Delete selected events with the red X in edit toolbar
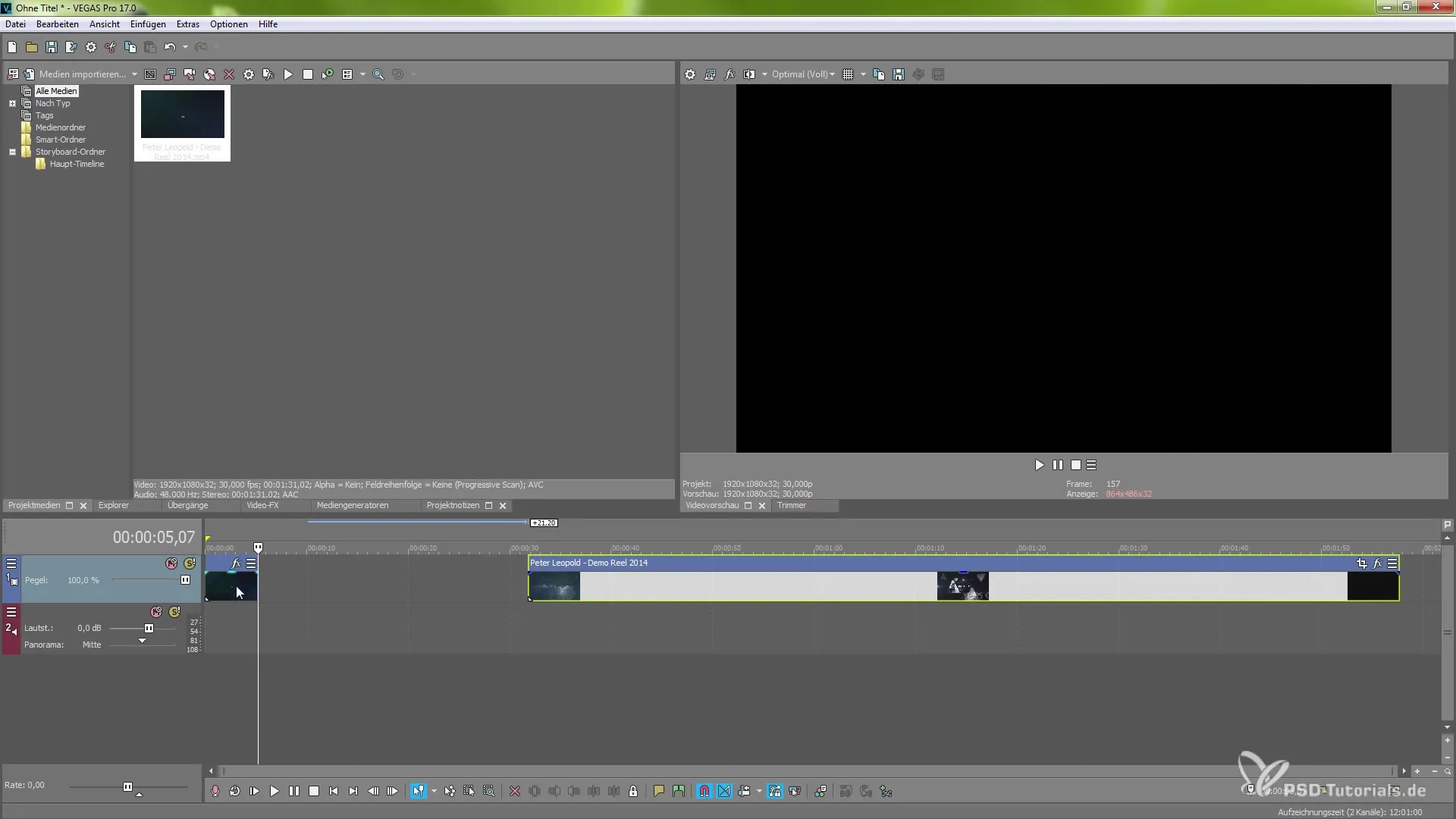 tap(515, 791)
